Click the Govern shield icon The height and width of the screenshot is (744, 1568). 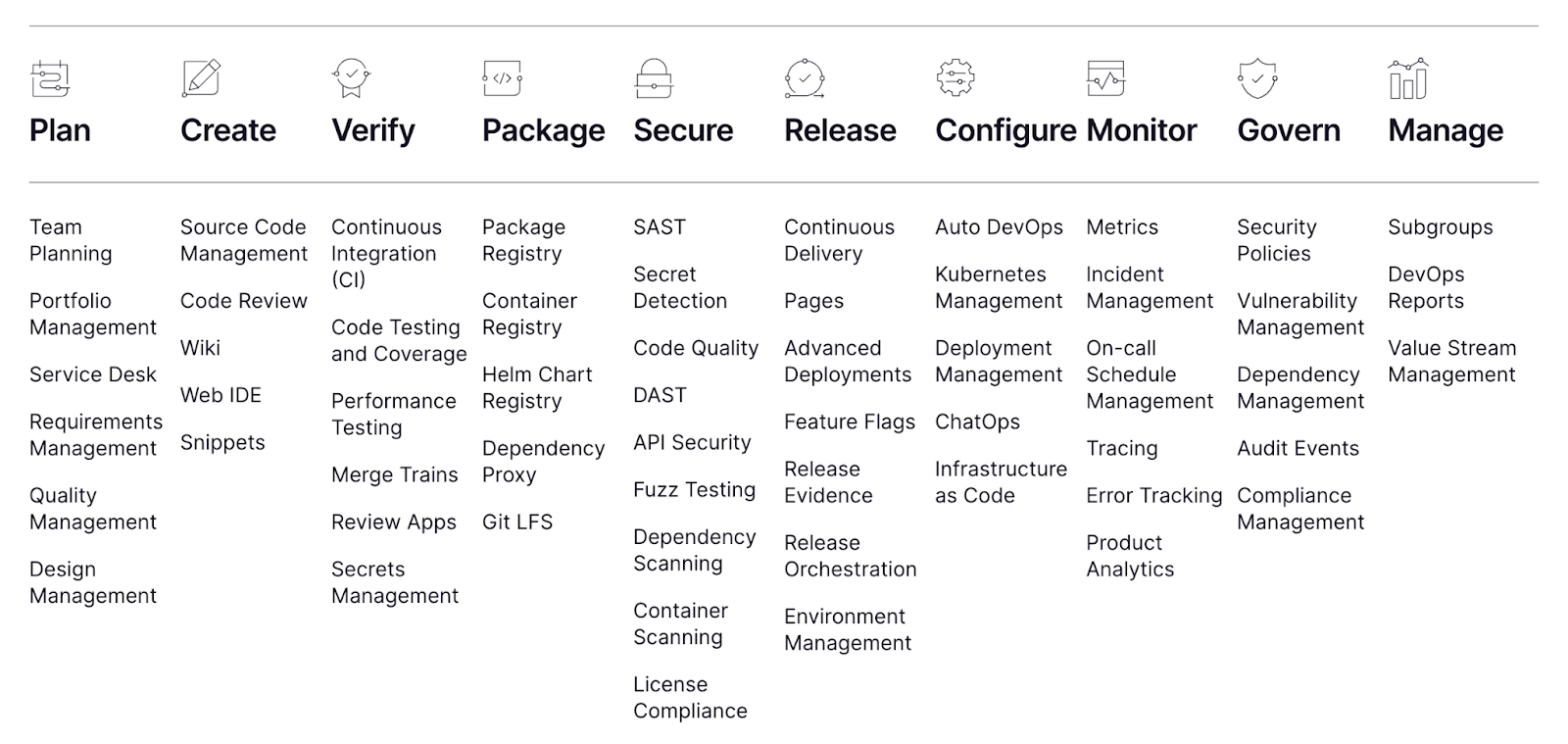point(1257,78)
